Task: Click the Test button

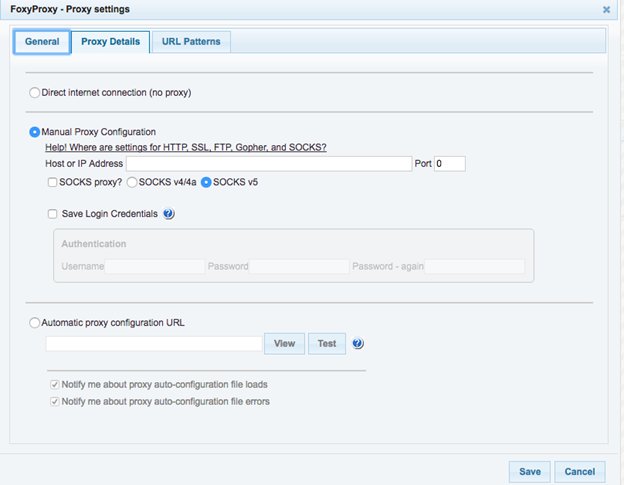Action: pyautogui.click(x=327, y=344)
